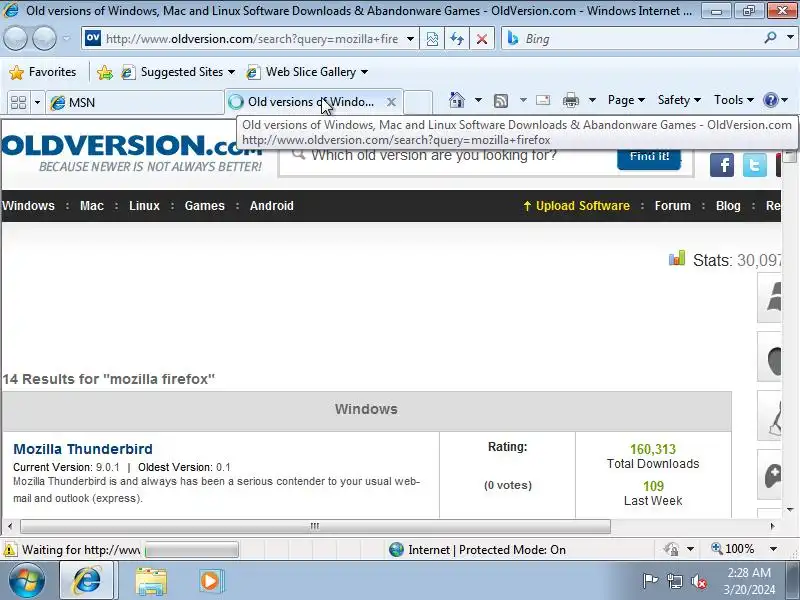This screenshot has width=800, height=600.
Task: Click the Forward navigation button
Action: [44, 38]
